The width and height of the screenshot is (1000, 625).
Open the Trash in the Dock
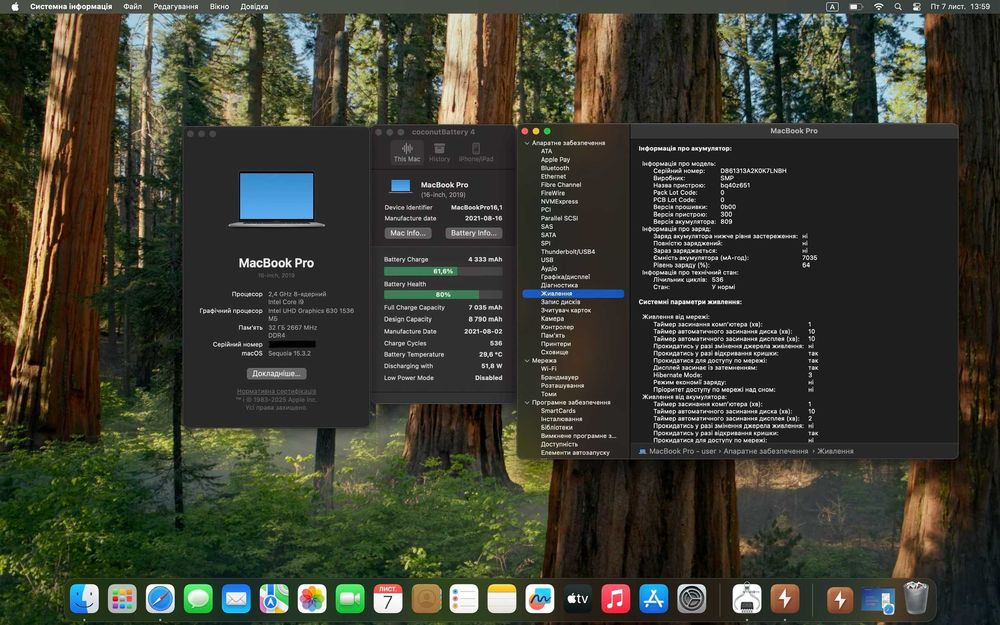(916, 599)
